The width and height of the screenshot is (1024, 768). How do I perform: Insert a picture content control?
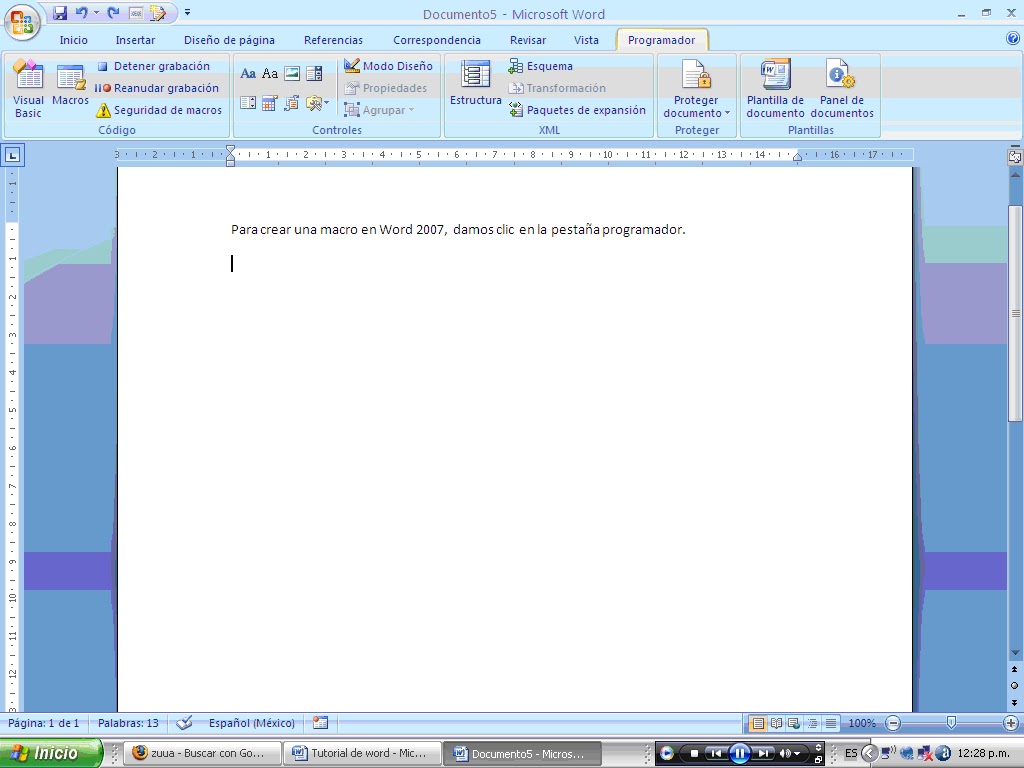coord(292,73)
